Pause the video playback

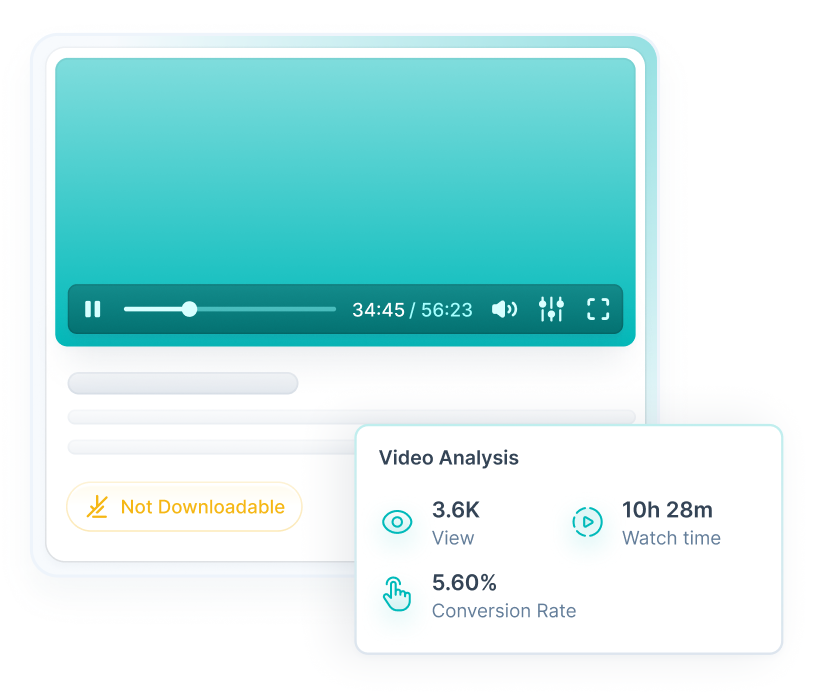pyautogui.click(x=93, y=309)
